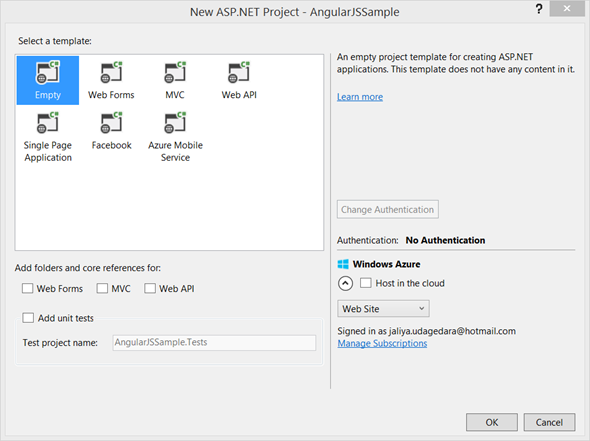590x441 pixels.
Task: Open Manage Subscriptions link
Action: point(382,344)
